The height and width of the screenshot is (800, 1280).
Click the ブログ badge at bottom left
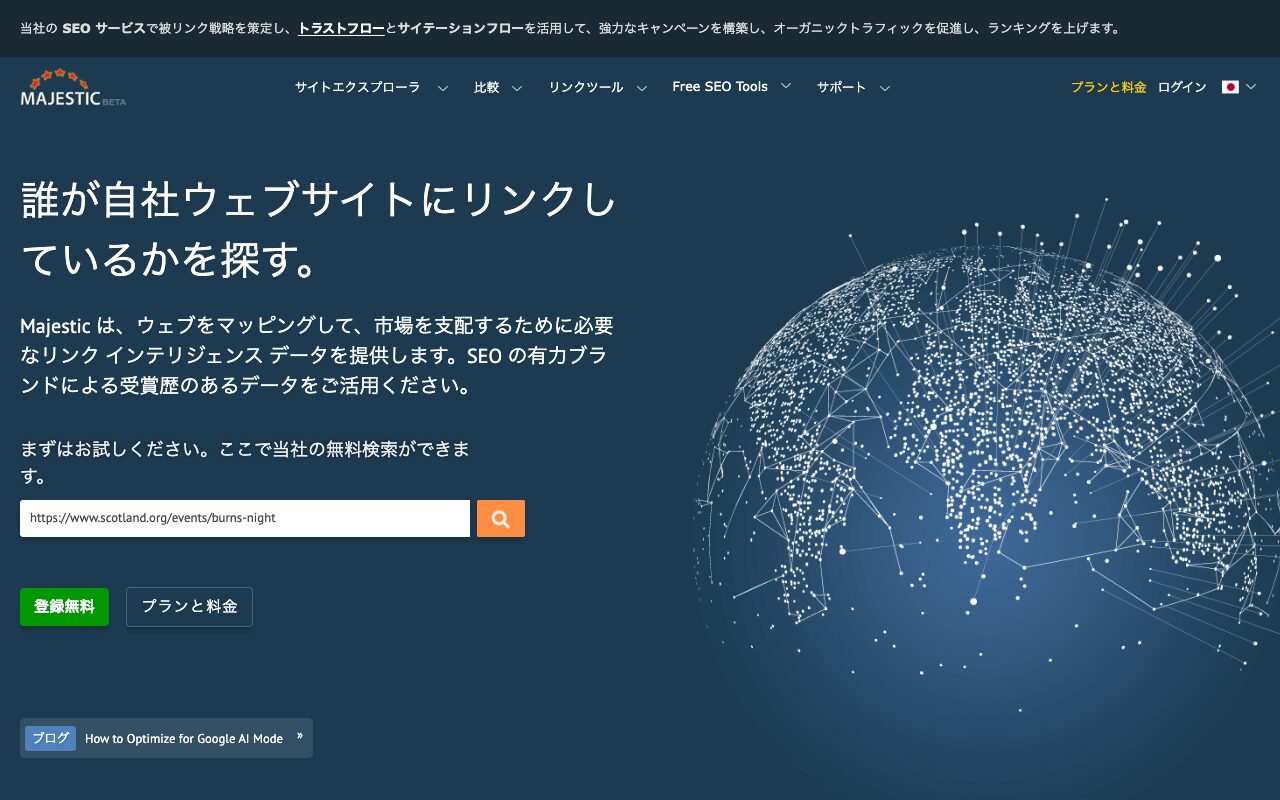click(50, 738)
